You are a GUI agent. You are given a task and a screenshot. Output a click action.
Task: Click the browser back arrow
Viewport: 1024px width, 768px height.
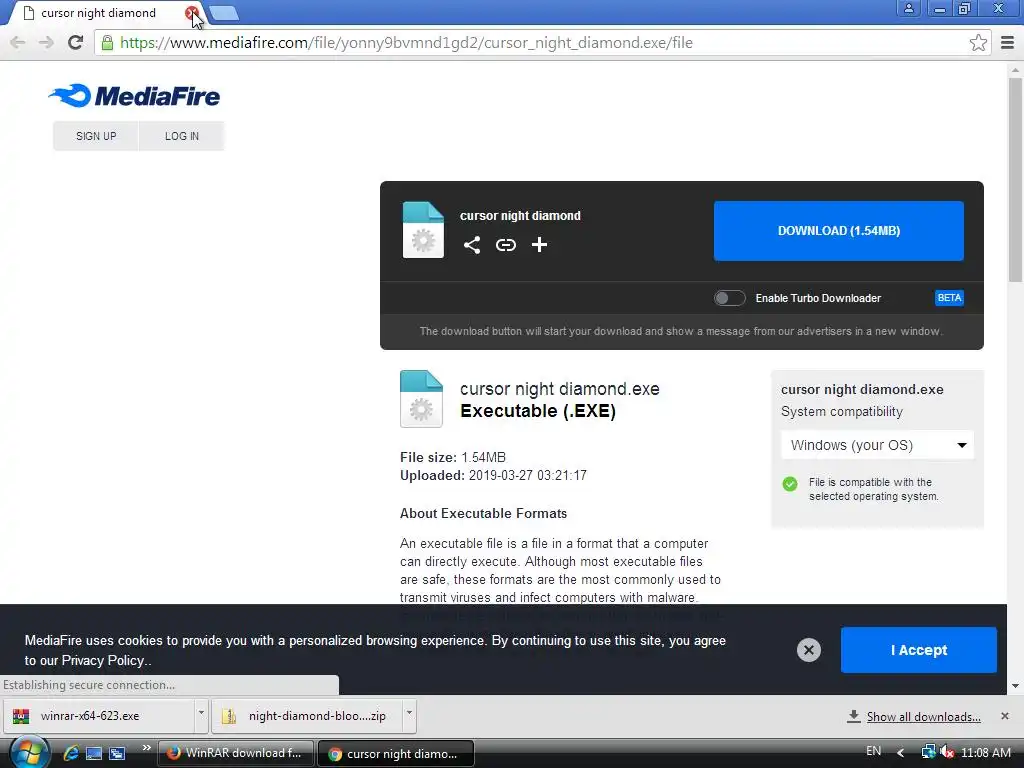tap(18, 43)
